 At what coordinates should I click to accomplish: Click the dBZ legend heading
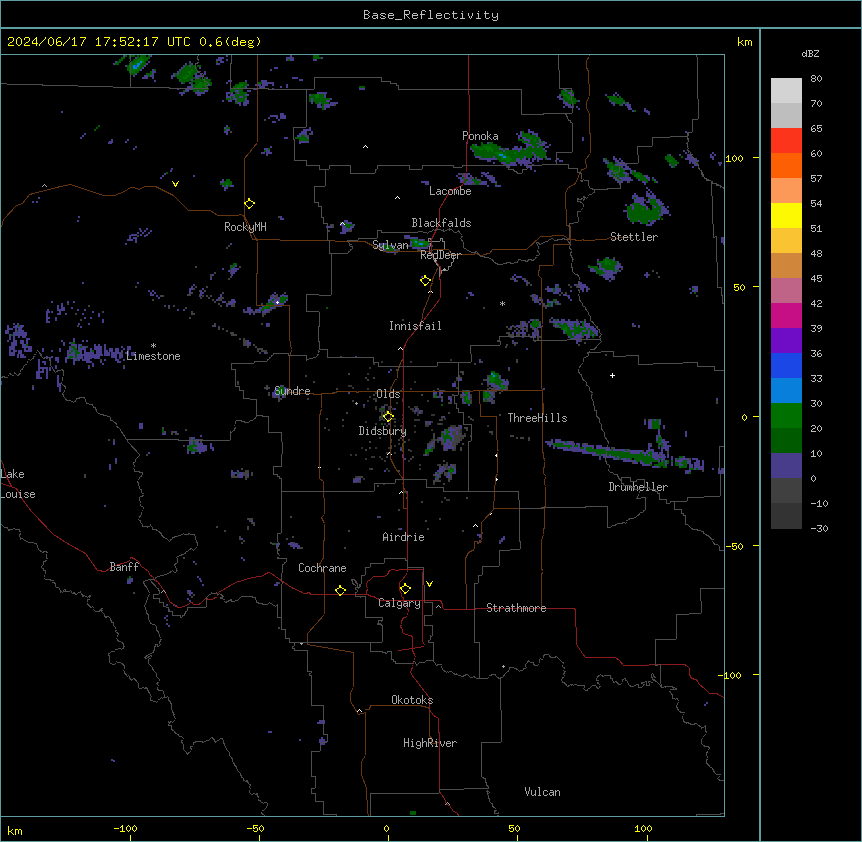(810, 54)
